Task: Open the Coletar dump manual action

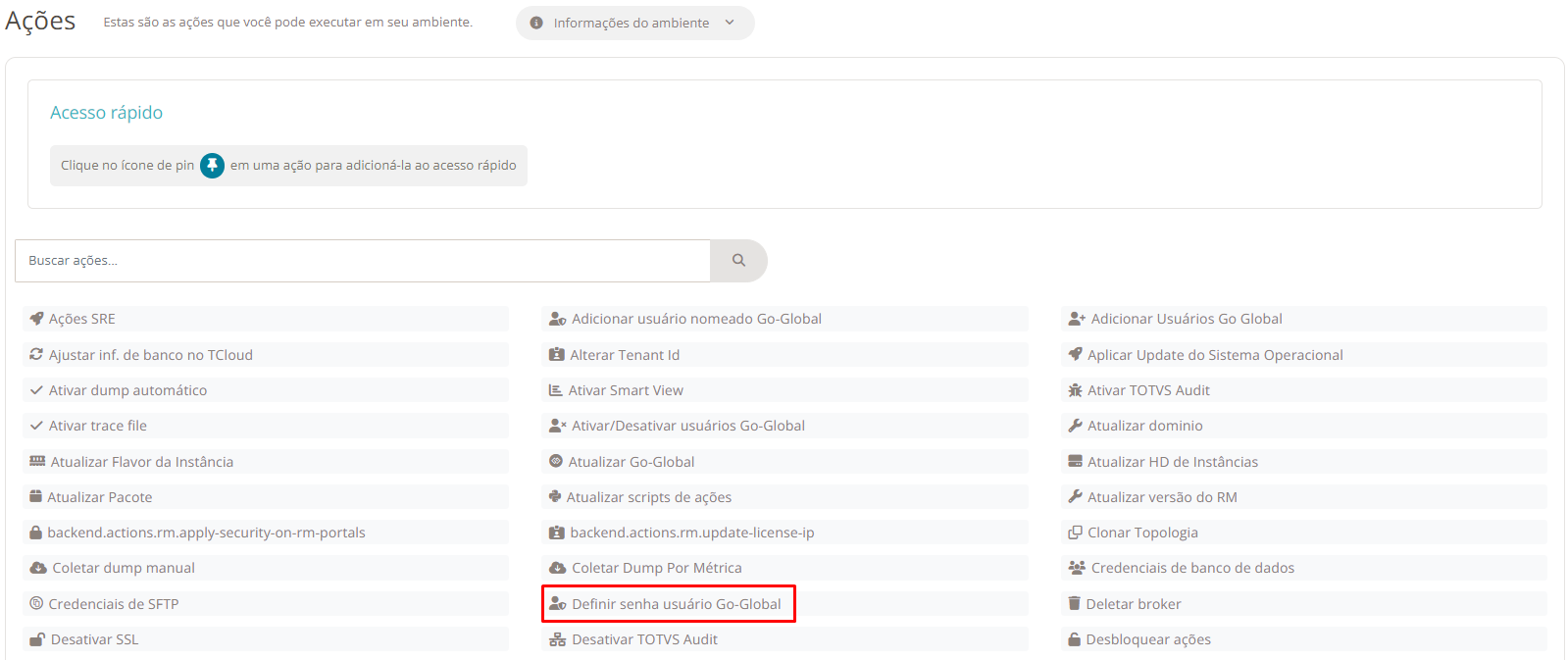Action: pos(266,568)
